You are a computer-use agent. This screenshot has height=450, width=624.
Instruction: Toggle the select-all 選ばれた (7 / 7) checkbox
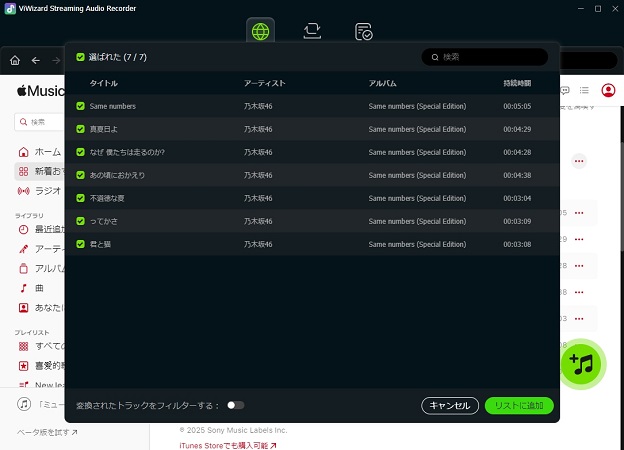[80, 57]
